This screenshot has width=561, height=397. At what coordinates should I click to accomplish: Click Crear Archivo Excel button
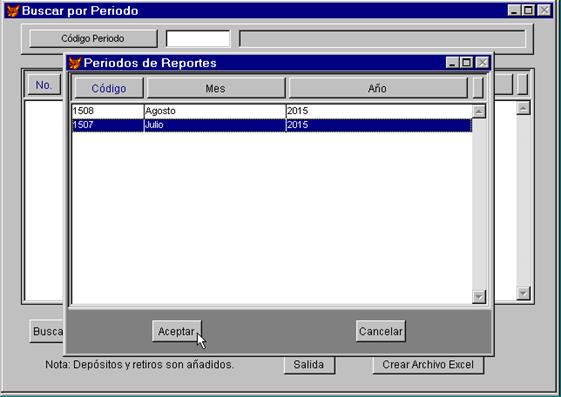428,365
